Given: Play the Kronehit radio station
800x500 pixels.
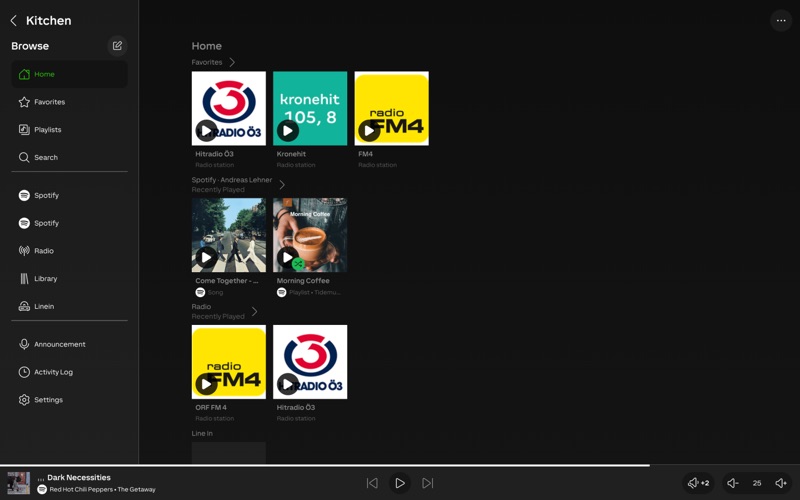Looking at the screenshot, I should pos(288,131).
